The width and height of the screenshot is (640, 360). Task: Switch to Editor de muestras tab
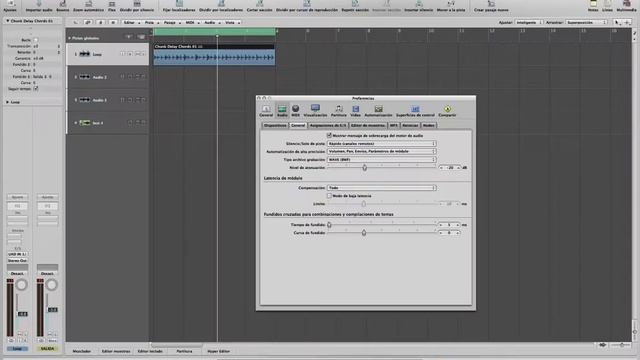point(368,125)
